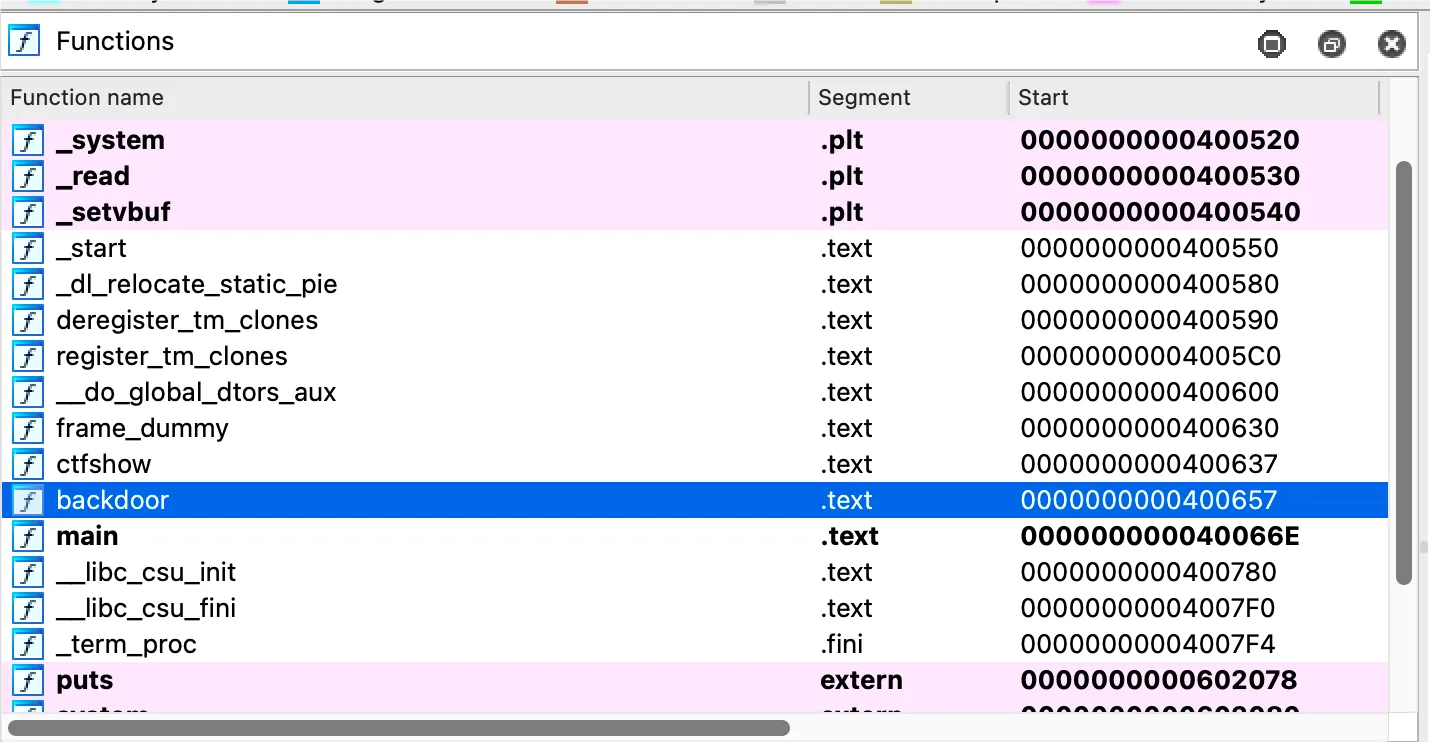Click the function icon beside _term_proc
This screenshot has height=742, width=1430.
click(x=28, y=645)
